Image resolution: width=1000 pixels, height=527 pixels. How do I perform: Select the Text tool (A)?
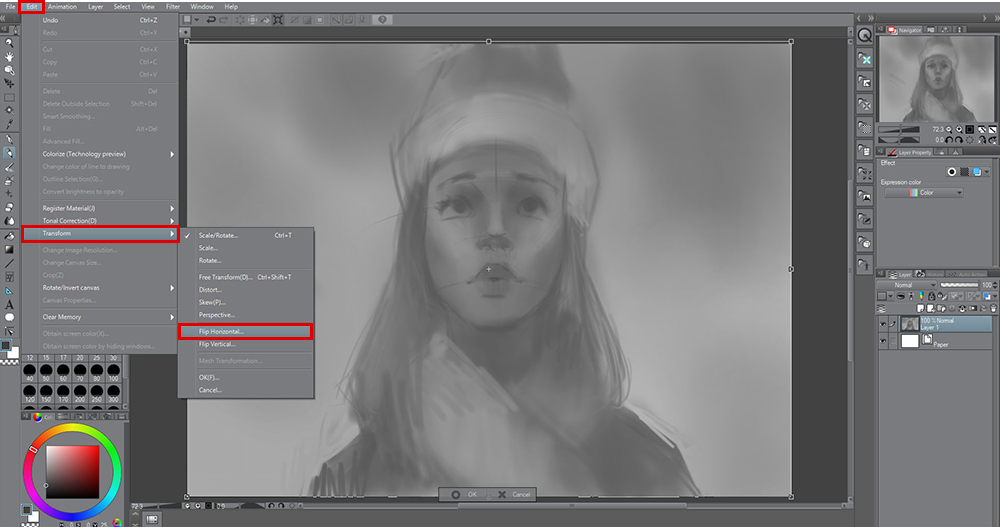pos(9,304)
